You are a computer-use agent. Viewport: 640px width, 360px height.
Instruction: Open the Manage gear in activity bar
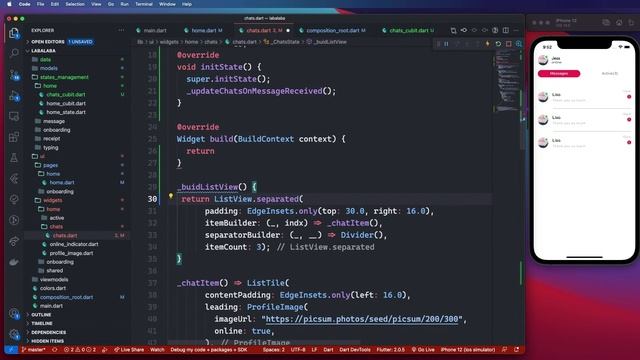point(14,334)
